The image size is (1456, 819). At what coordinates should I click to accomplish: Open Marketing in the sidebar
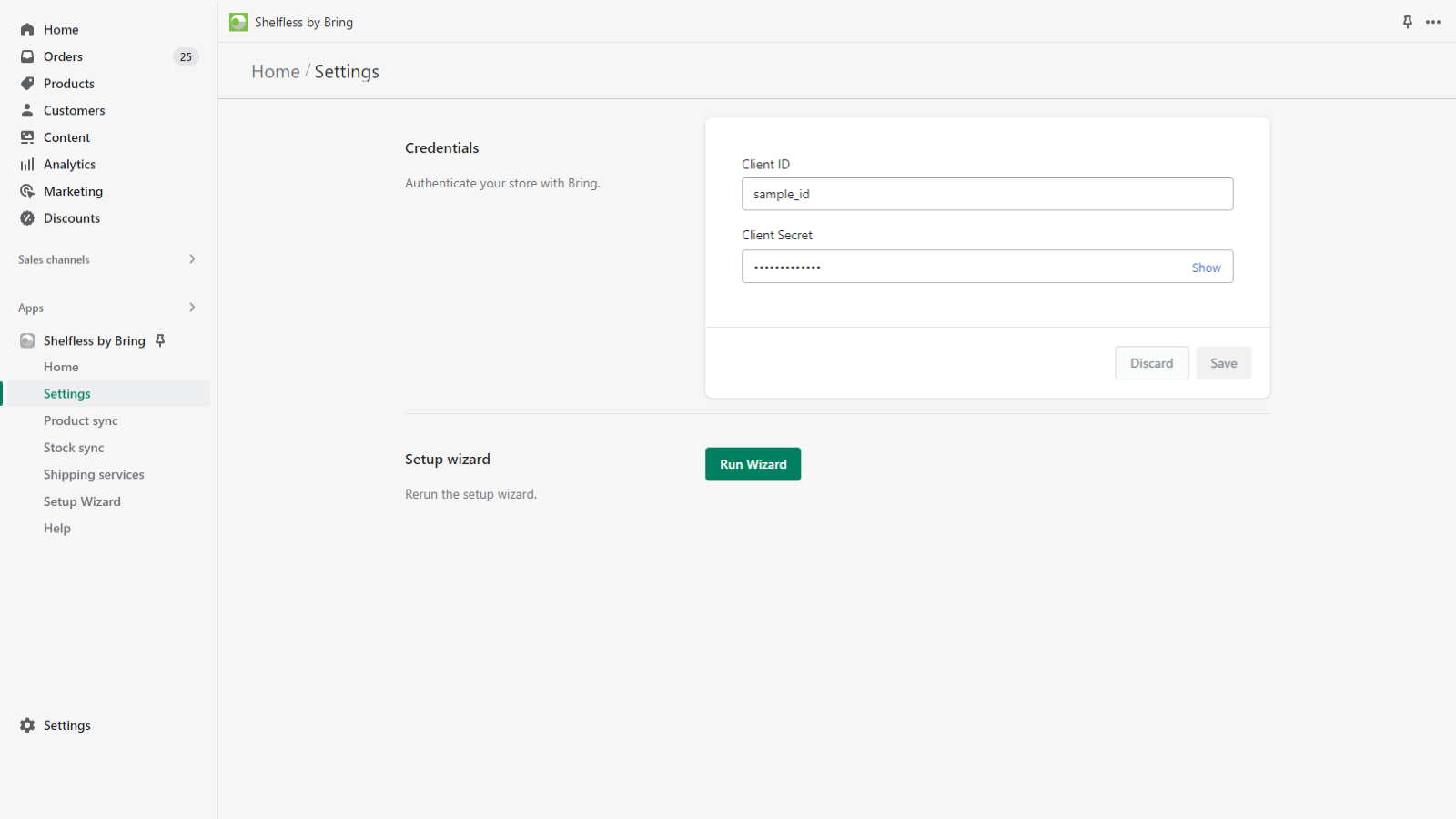74,191
